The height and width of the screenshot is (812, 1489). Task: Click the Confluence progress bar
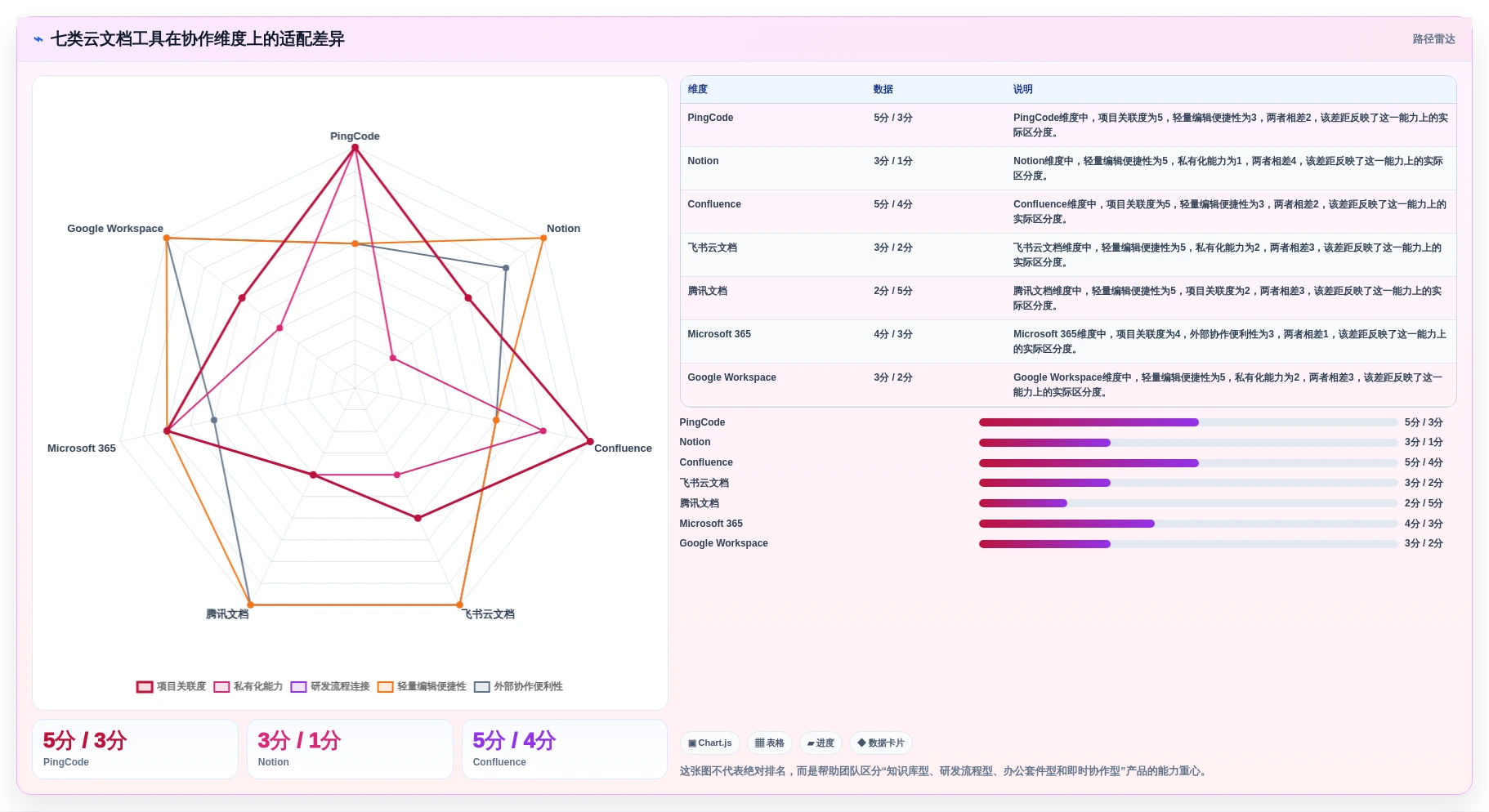tap(1188, 463)
